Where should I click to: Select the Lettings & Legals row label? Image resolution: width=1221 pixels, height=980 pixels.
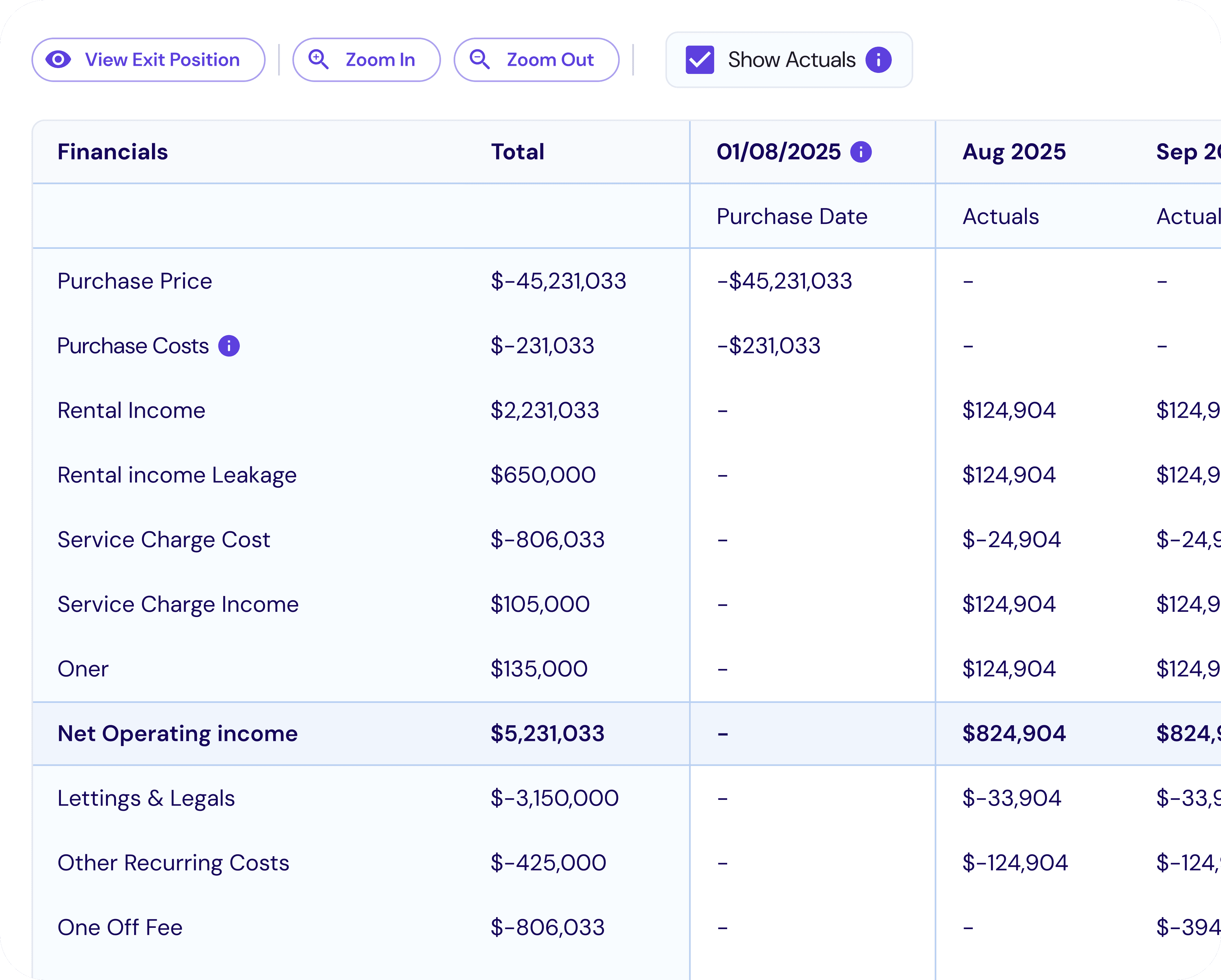tap(146, 798)
